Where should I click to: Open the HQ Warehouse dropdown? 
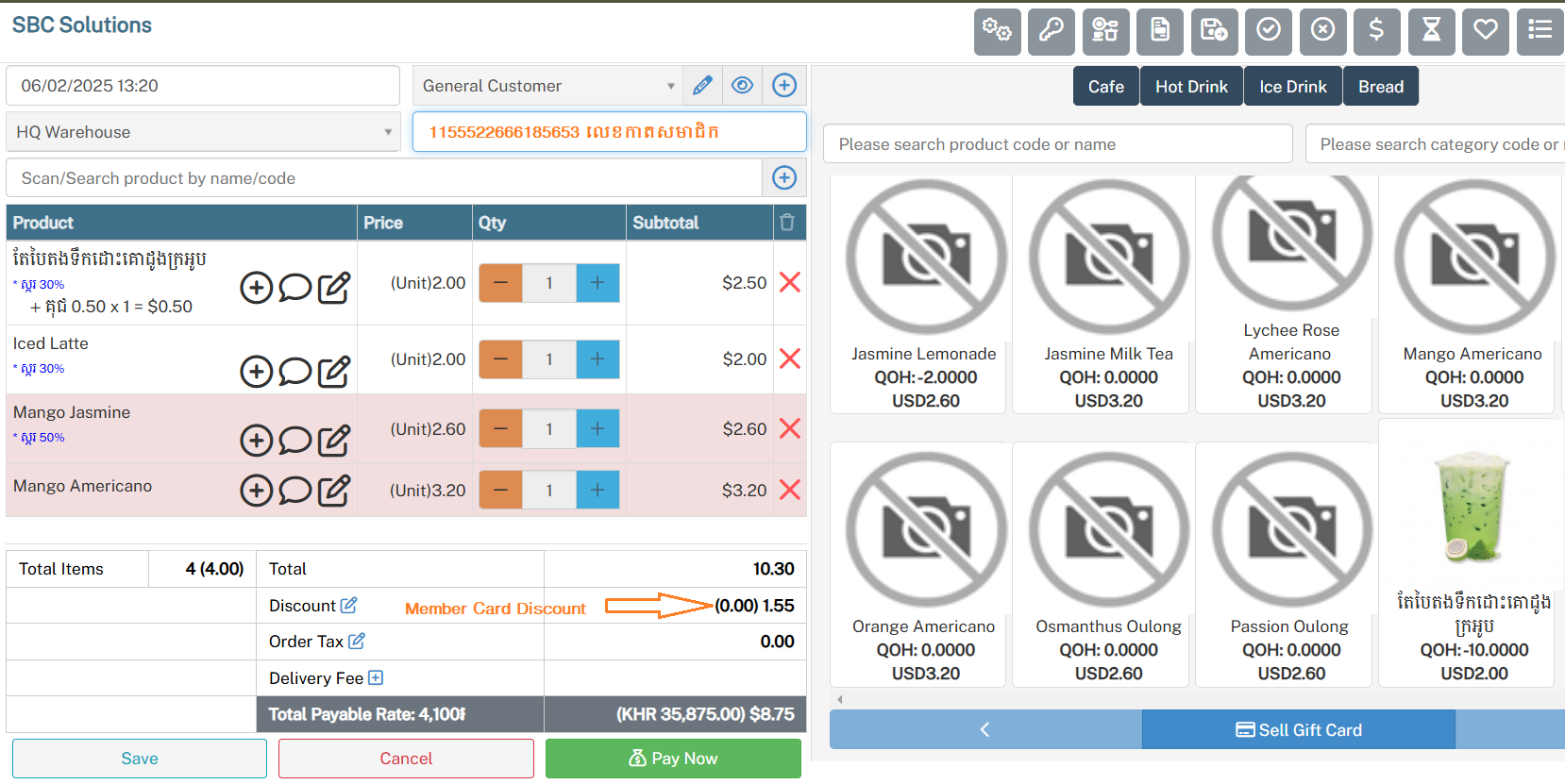click(203, 132)
